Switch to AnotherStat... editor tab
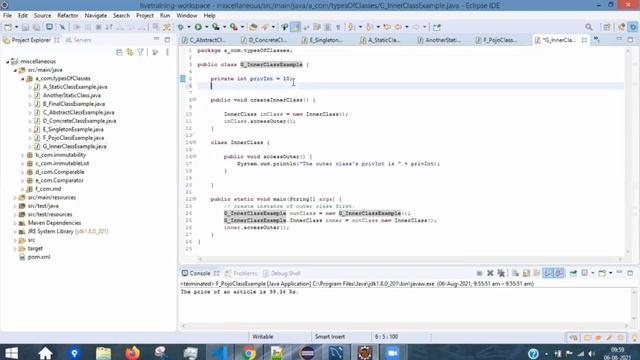 pos(439,40)
